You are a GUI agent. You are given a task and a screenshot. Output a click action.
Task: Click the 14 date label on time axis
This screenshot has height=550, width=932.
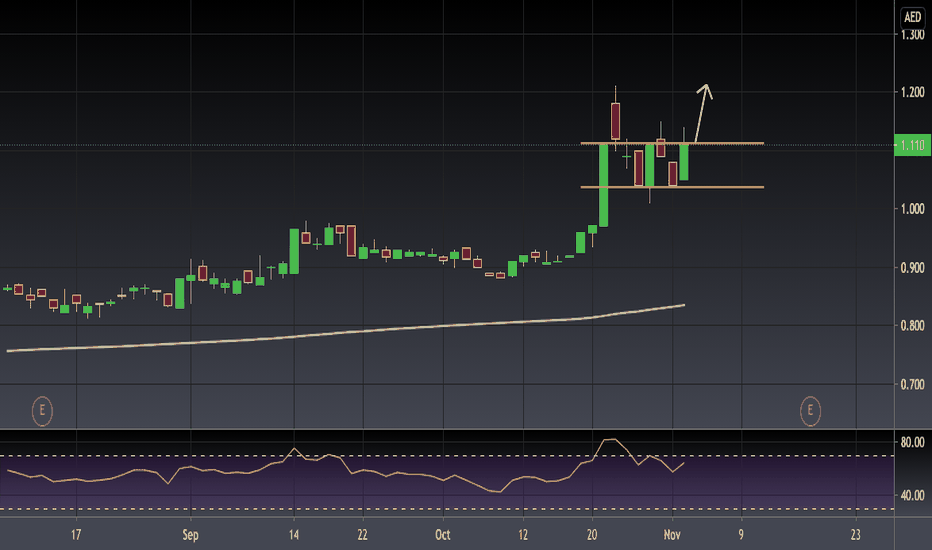click(294, 535)
